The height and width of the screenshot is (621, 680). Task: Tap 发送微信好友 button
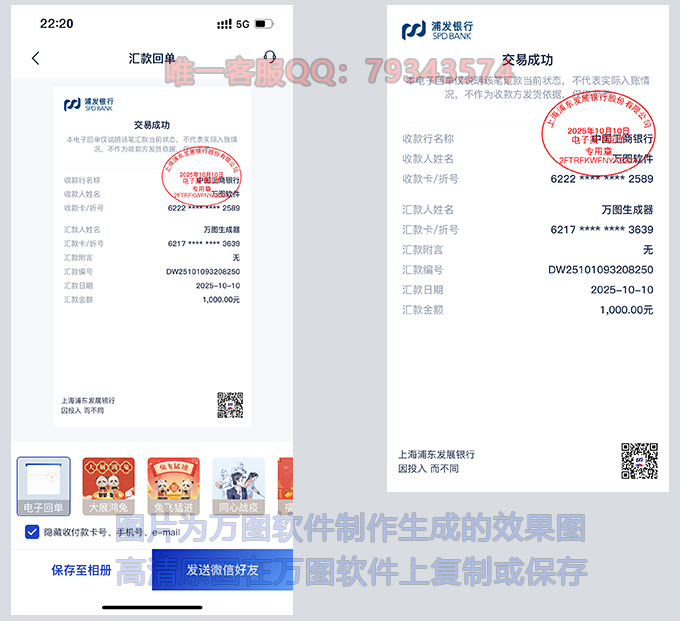point(222,570)
